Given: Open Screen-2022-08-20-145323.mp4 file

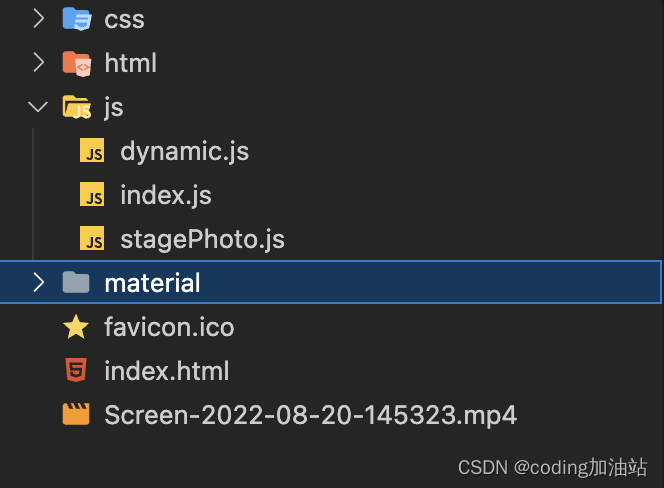Looking at the screenshot, I should [310, 415].
